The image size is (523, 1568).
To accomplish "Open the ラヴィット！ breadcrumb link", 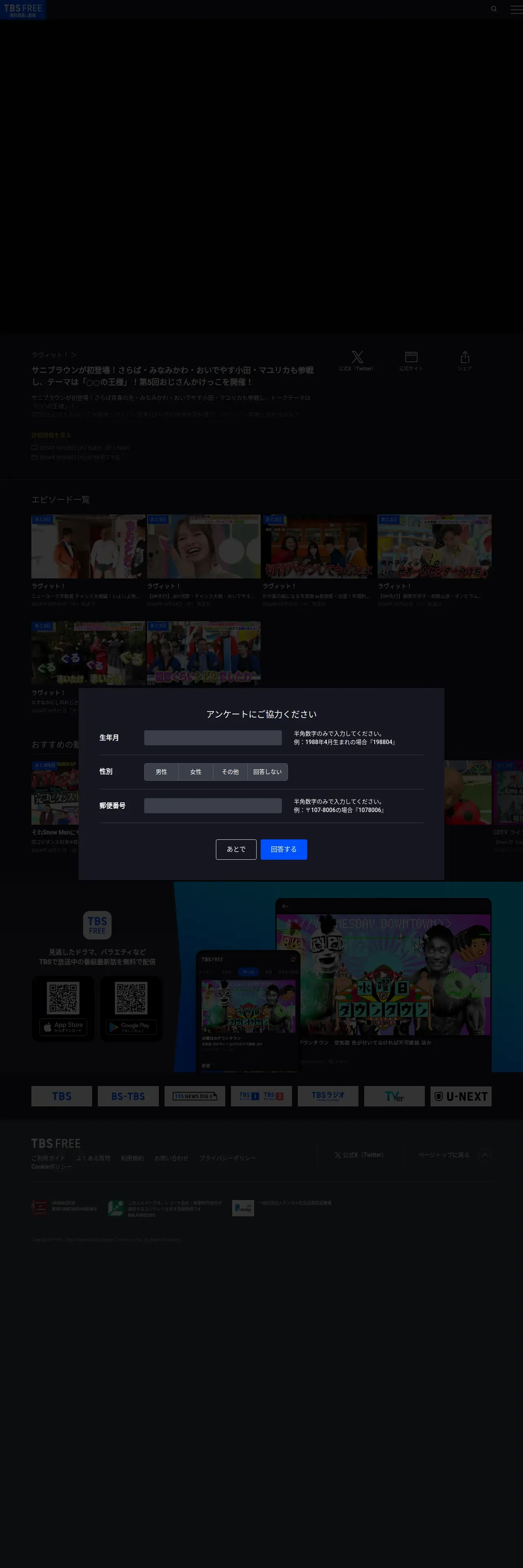I will (x=54, y=355).
